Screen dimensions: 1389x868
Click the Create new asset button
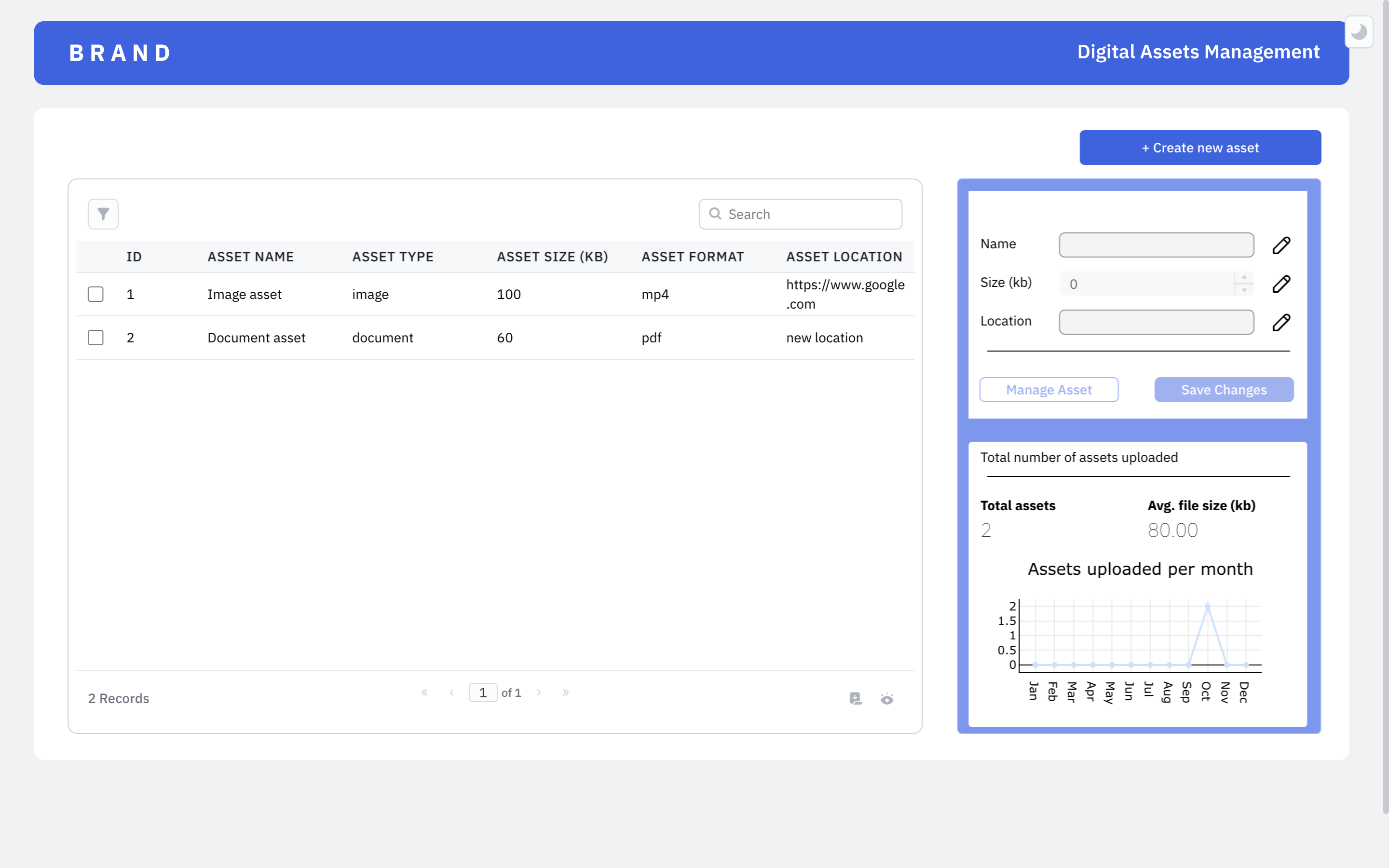1200,148
